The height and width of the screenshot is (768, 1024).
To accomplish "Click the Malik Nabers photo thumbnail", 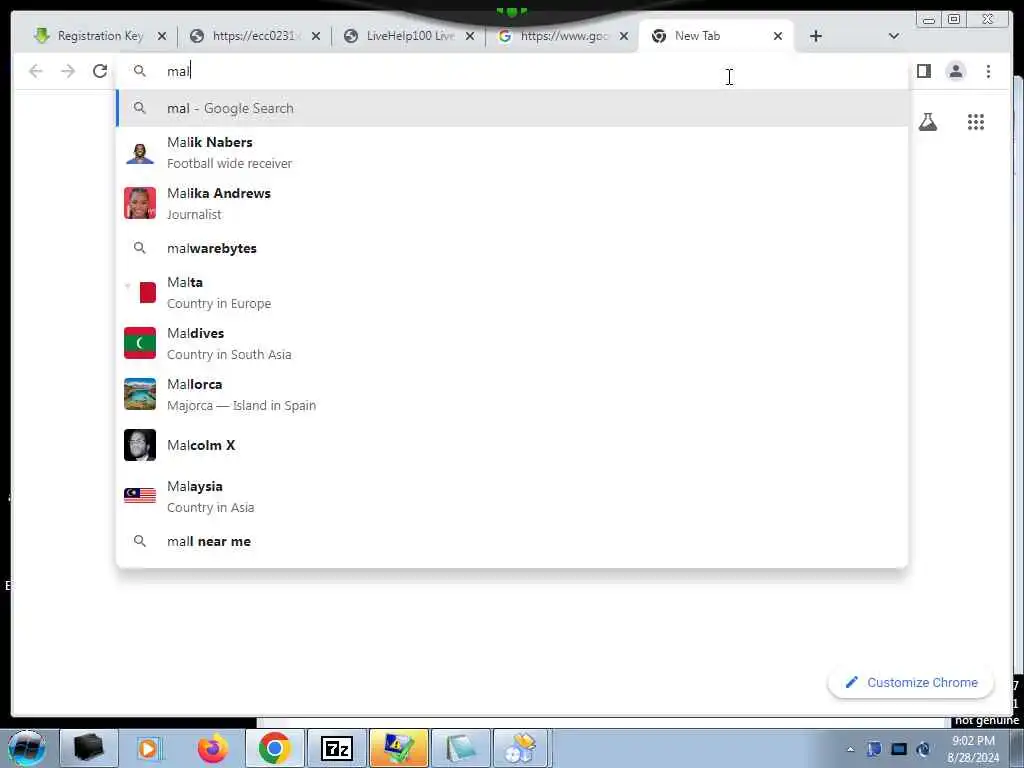I will 140,153.
